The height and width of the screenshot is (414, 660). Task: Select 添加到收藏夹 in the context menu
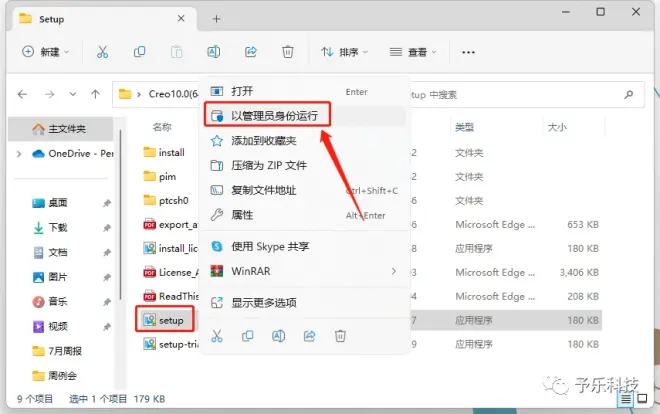click(x=305, y=141)
